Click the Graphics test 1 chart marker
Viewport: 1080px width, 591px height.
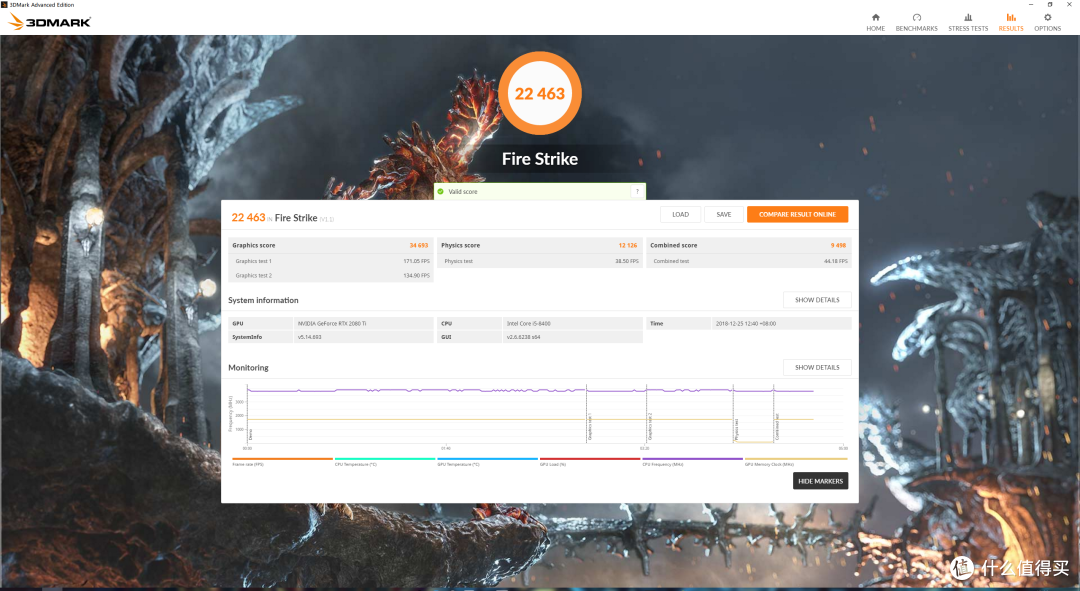coord(590,427)
